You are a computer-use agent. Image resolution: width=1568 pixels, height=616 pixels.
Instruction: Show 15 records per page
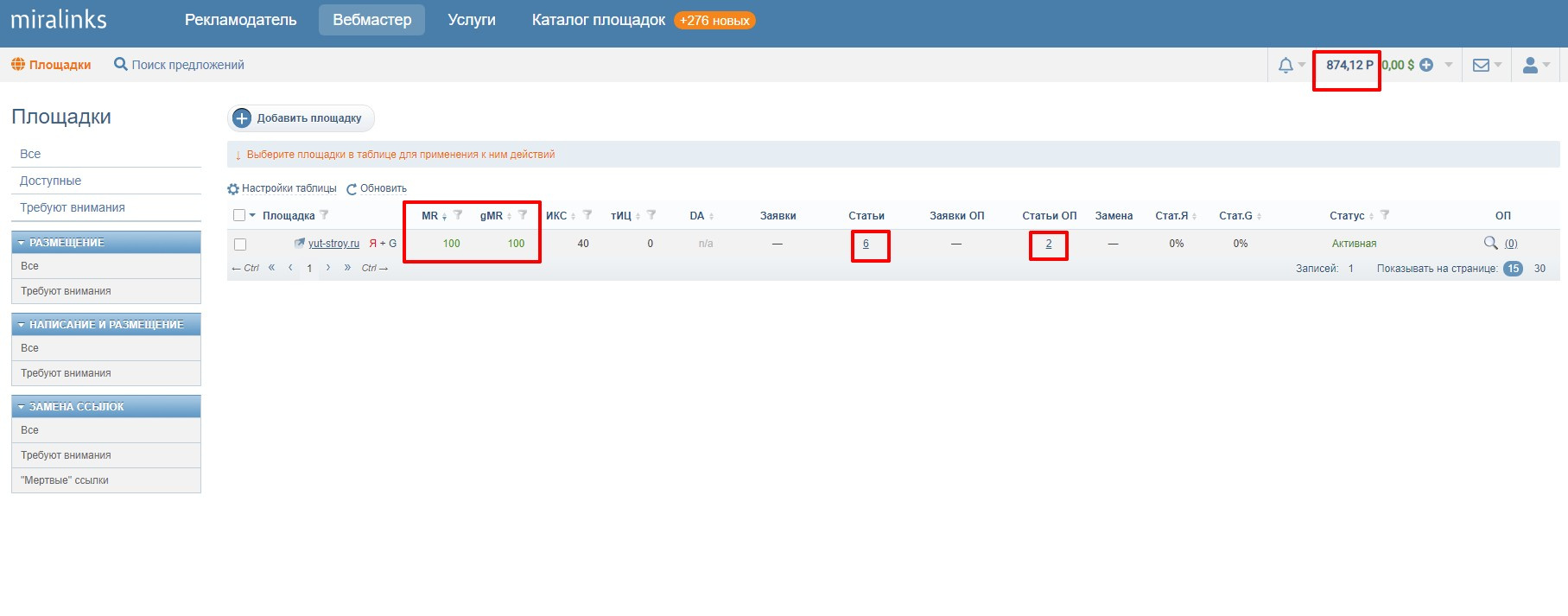[1513, 269]
